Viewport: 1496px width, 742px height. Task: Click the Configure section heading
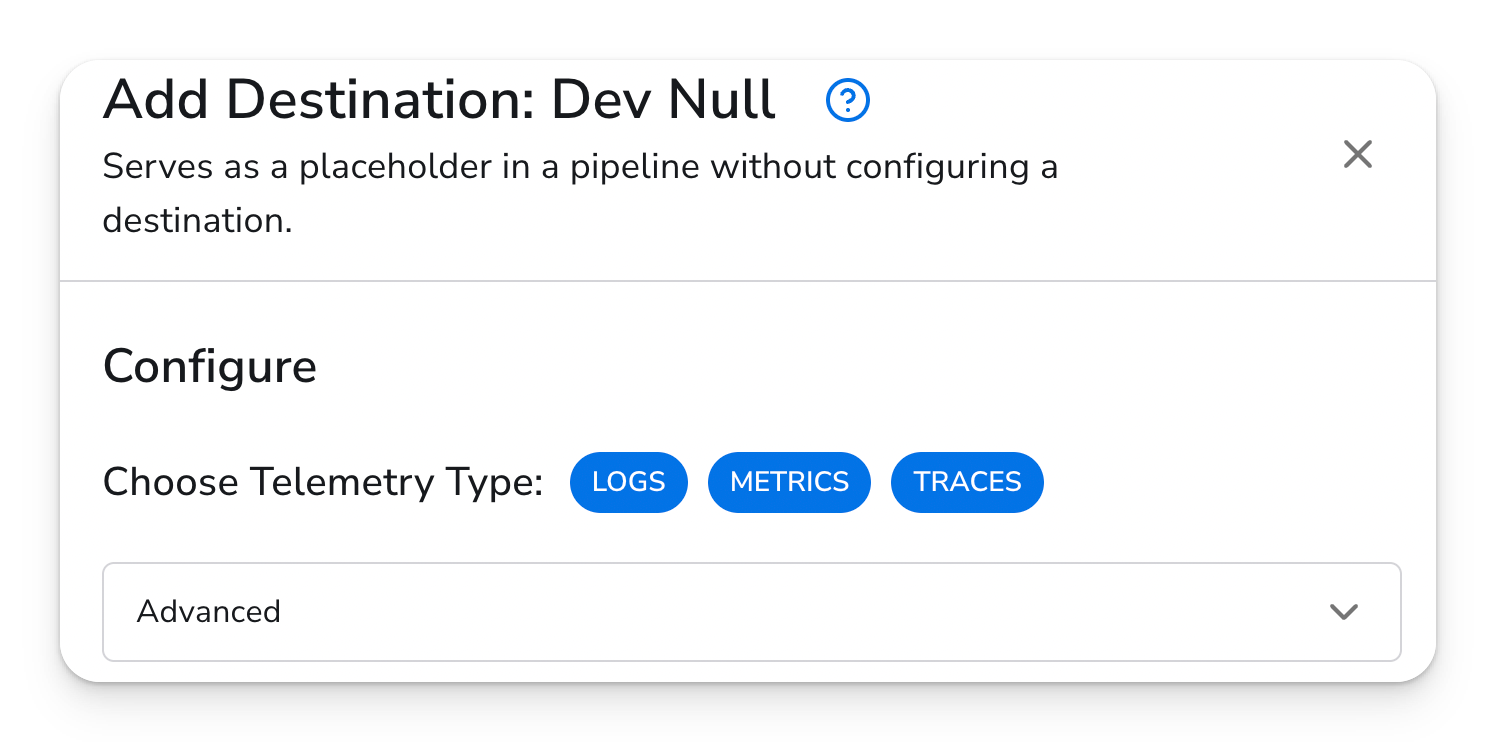[x=209, y=366]
